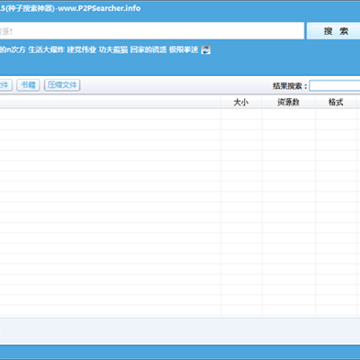The height and width of the screenshot is (360, 360).
Task: Filter results by 压缩文件 category
Action: [62, 85]
